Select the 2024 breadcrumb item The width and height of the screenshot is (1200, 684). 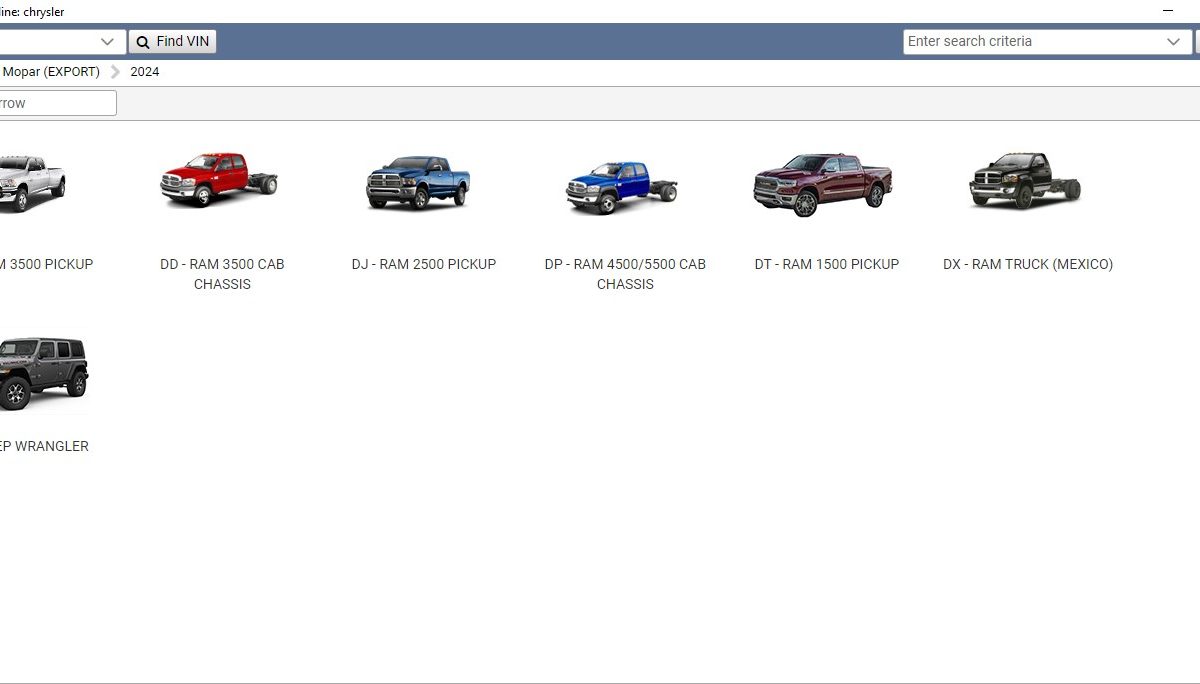tap(144, 72)
